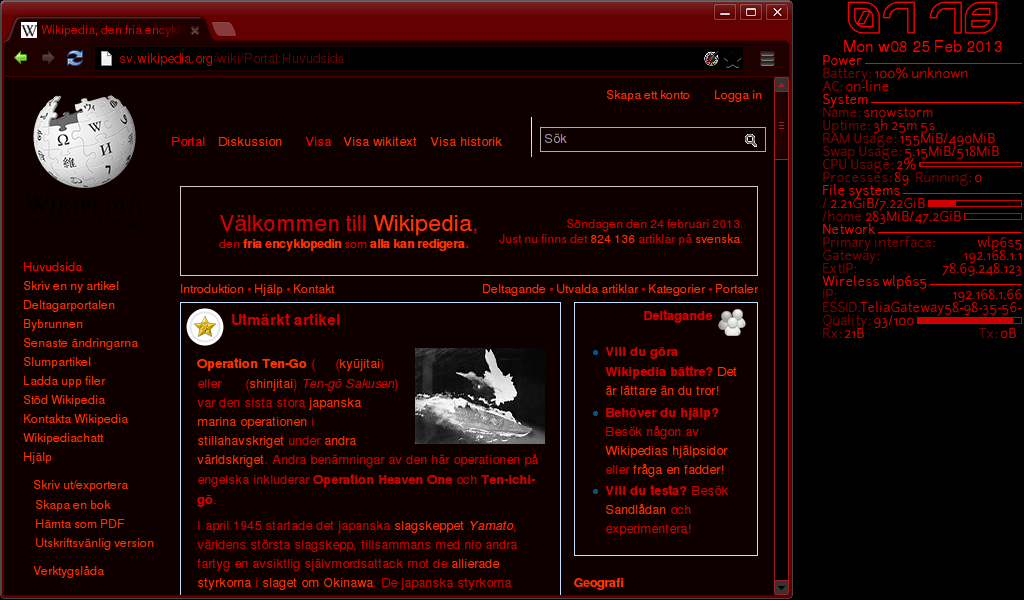The height and width of the screenshot is (600, 1024).
Task: Reload the page with the refresh icon
Action: (x=75, y=58)
